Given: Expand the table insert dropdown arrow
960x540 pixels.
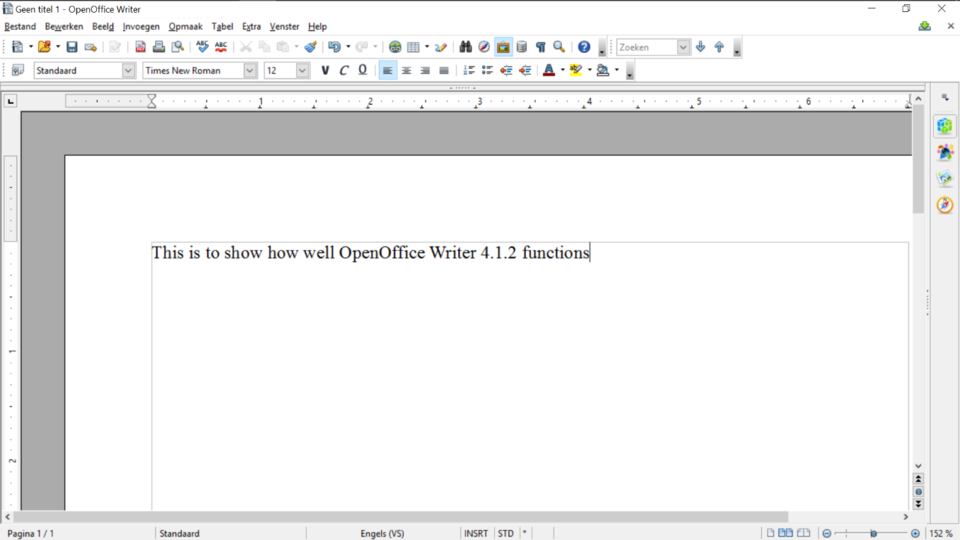Looking at the screenshot, I should 427,47.
